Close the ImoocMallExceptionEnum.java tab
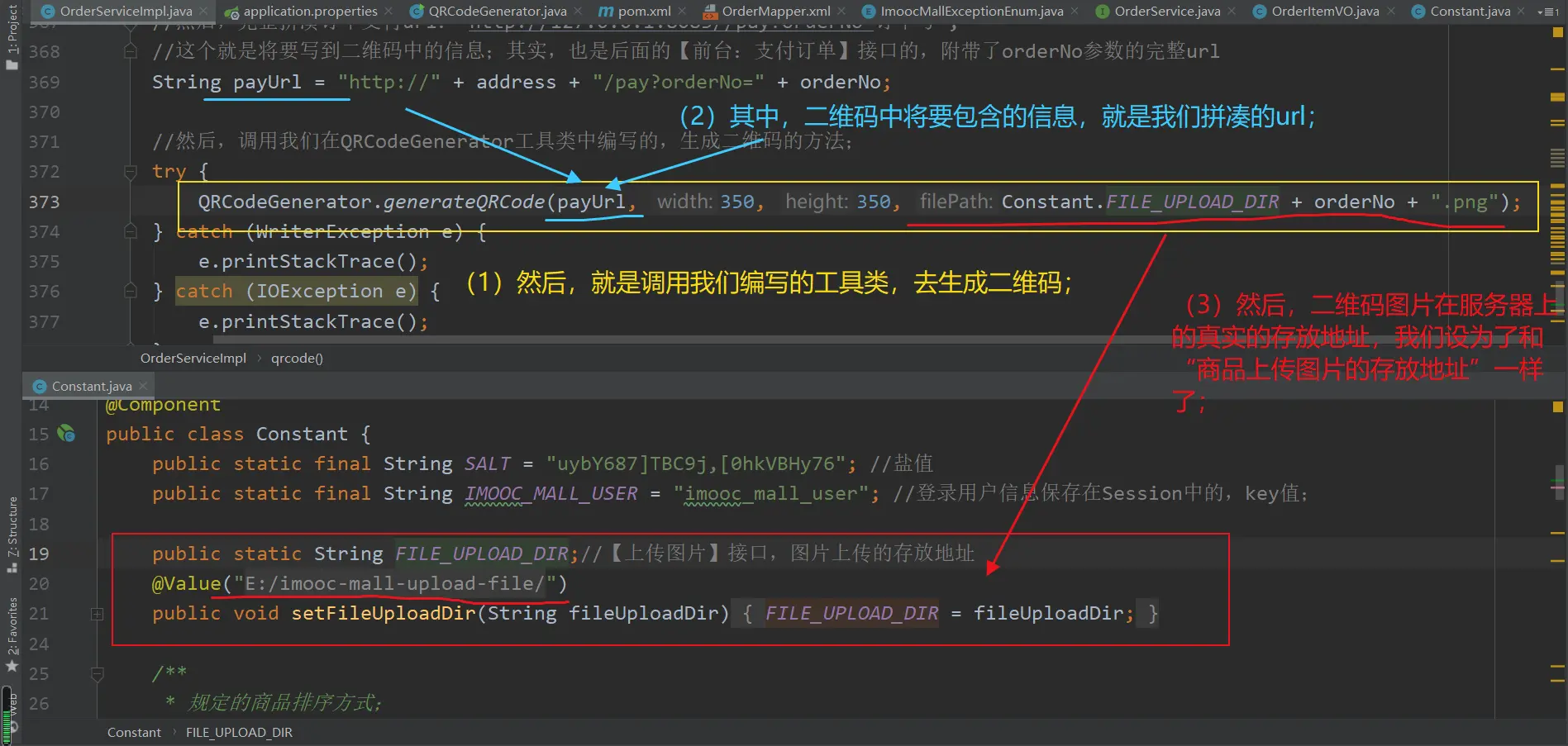This screenshot has width=1568, height=746. pyautogui.click(x=1075, y=12)
